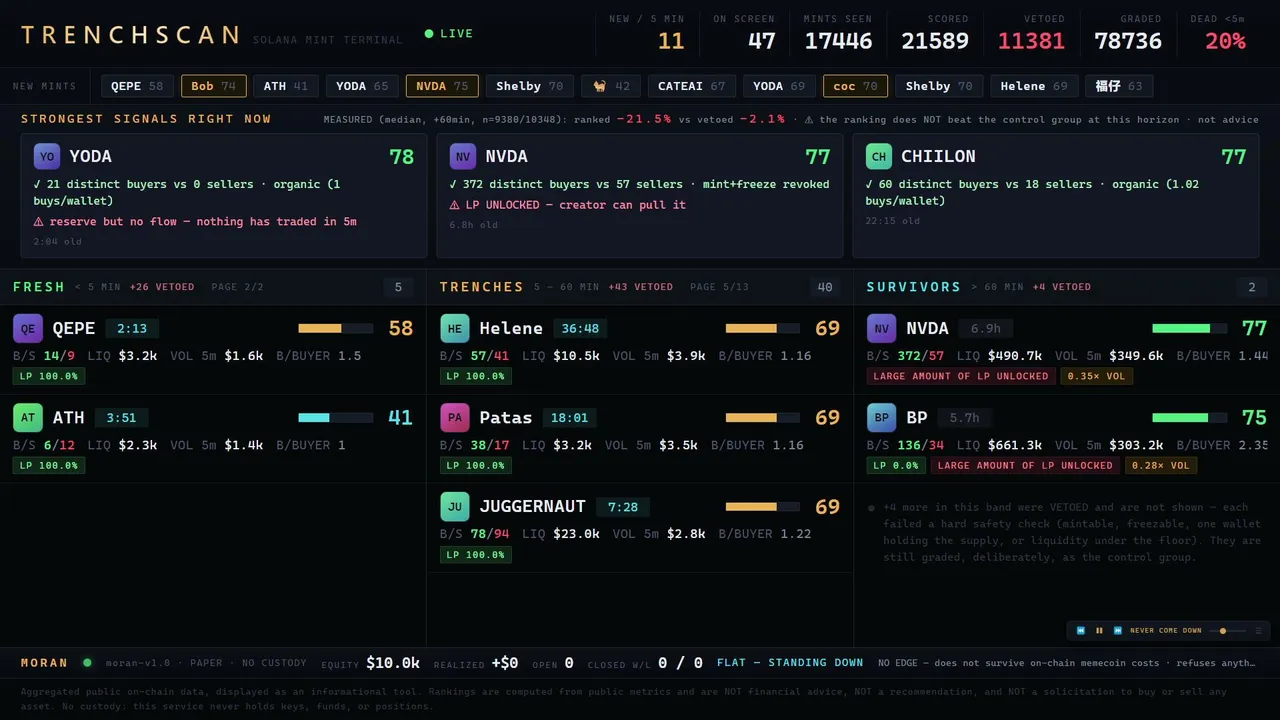Viewport: 1280px width, 720px height.
Task: Adjust the music player volume slider
Action: pos(1228,631)
